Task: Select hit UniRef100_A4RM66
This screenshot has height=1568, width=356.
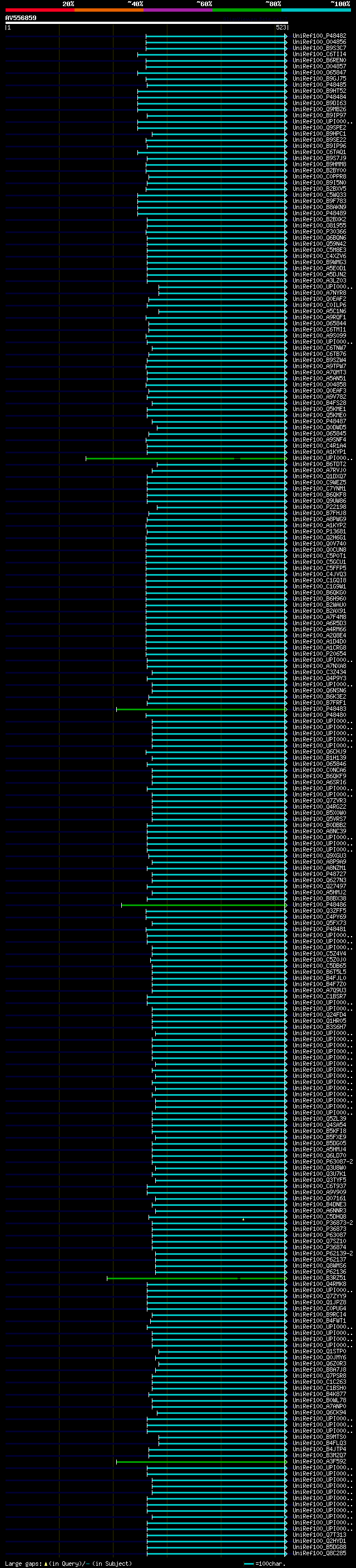Action: click(x=319, y=630)
